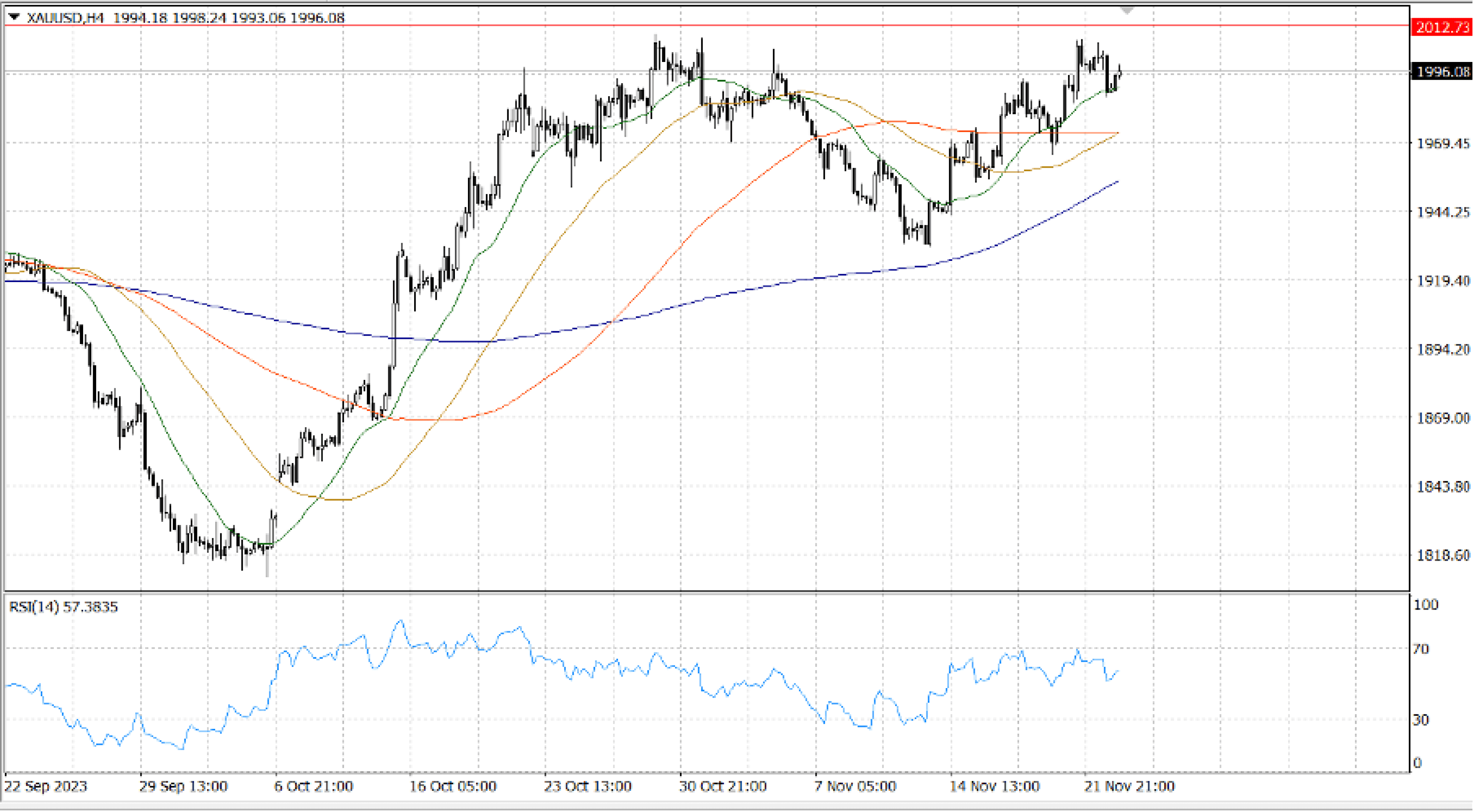Image resolution: width=1474 pixels, height=812 pixels.
Task: Click the RSI 30 level scale label
Action: pos(1421,720)
